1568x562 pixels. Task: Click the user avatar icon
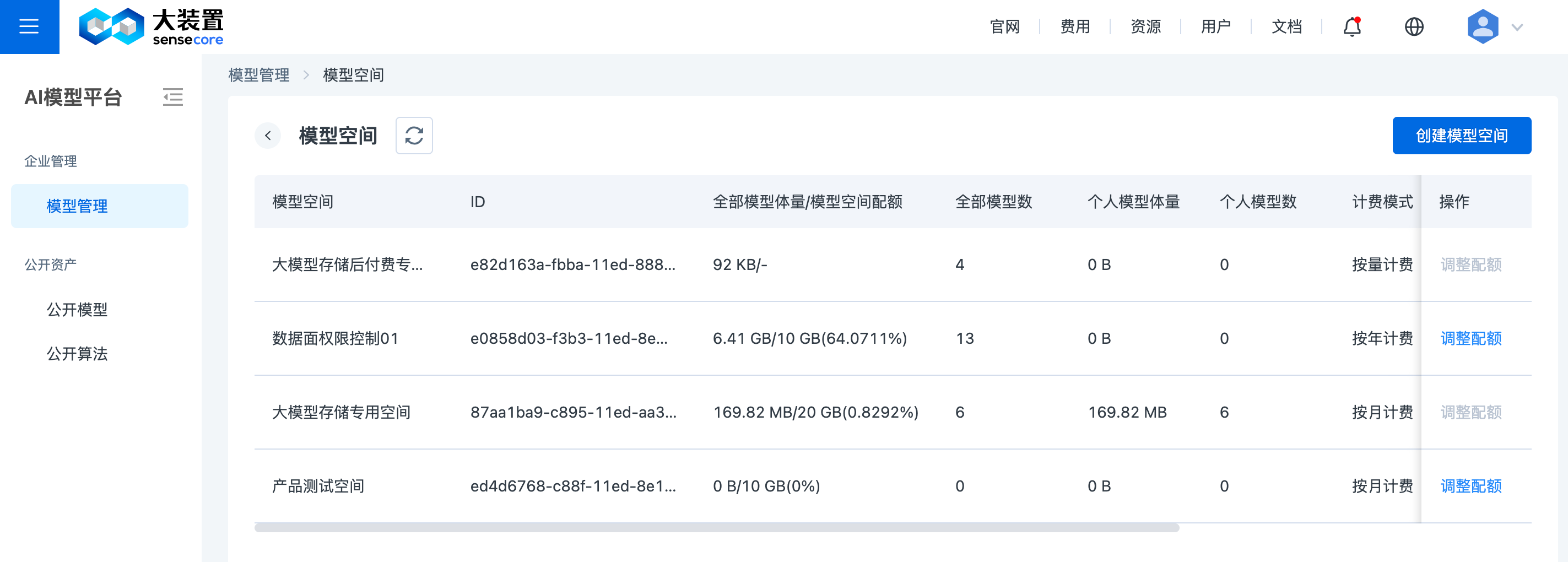click(1483, 27)
